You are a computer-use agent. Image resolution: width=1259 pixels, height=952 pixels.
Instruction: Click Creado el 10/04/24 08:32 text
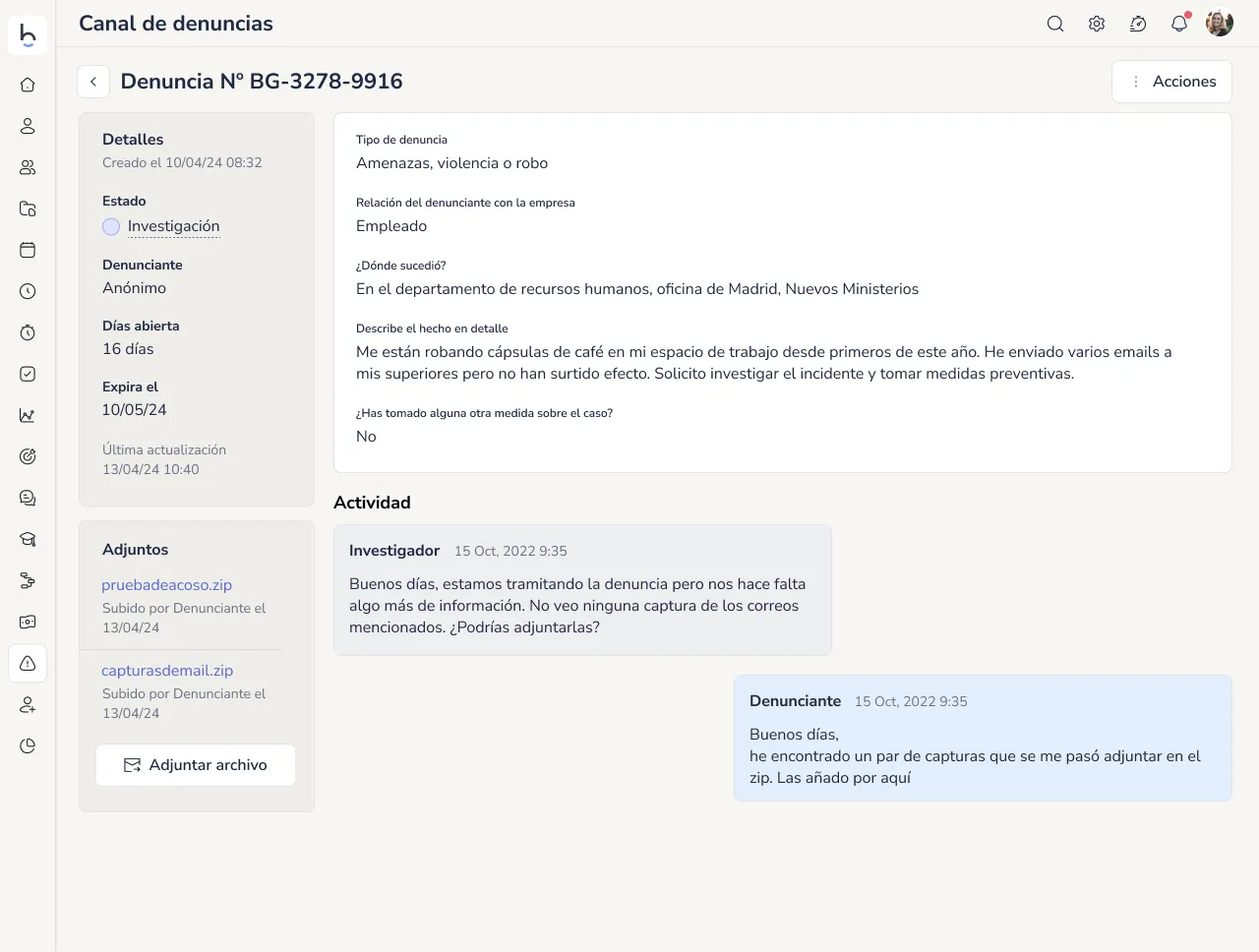(x=182, y=162)
